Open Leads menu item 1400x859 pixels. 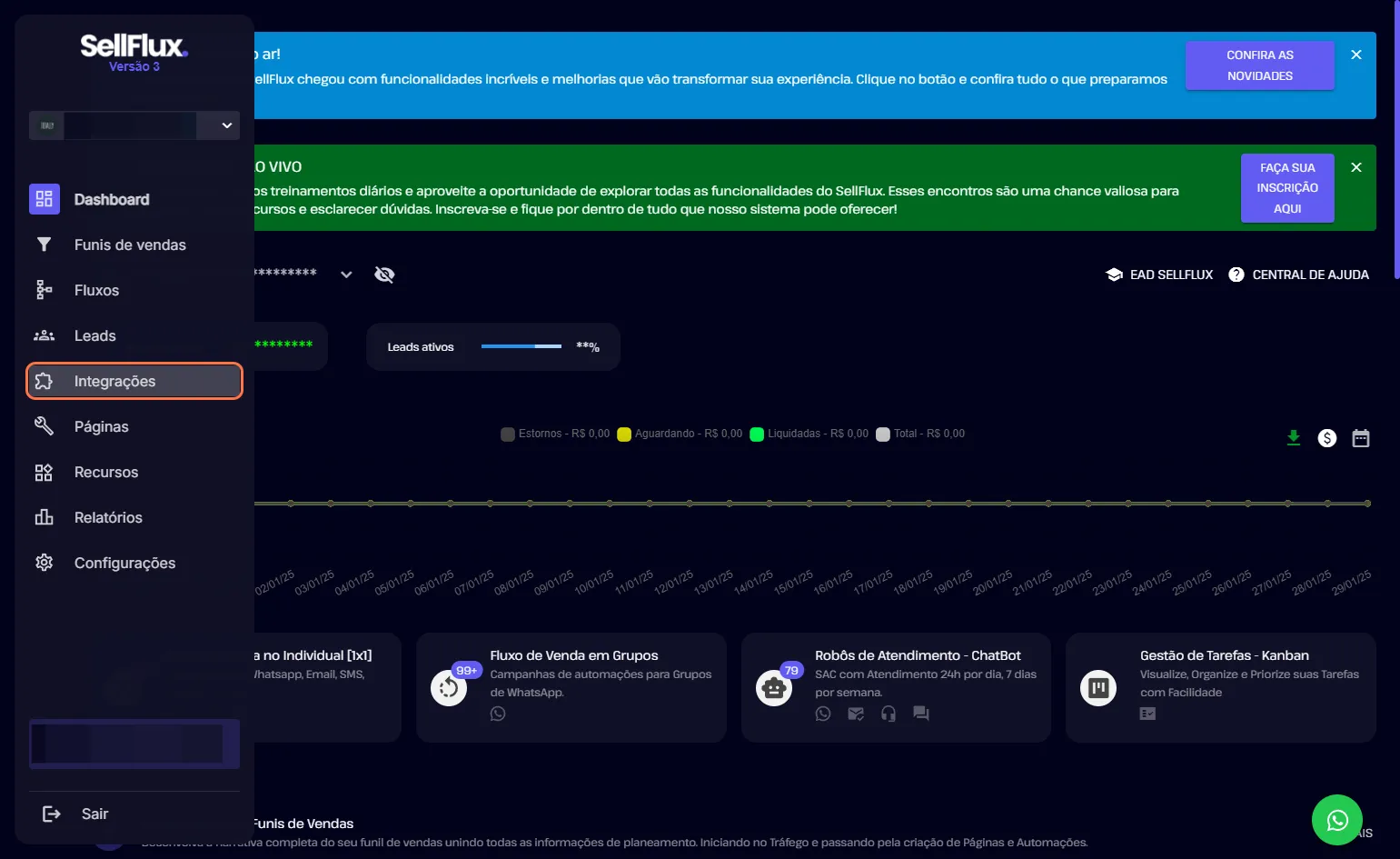click(134, 335)
